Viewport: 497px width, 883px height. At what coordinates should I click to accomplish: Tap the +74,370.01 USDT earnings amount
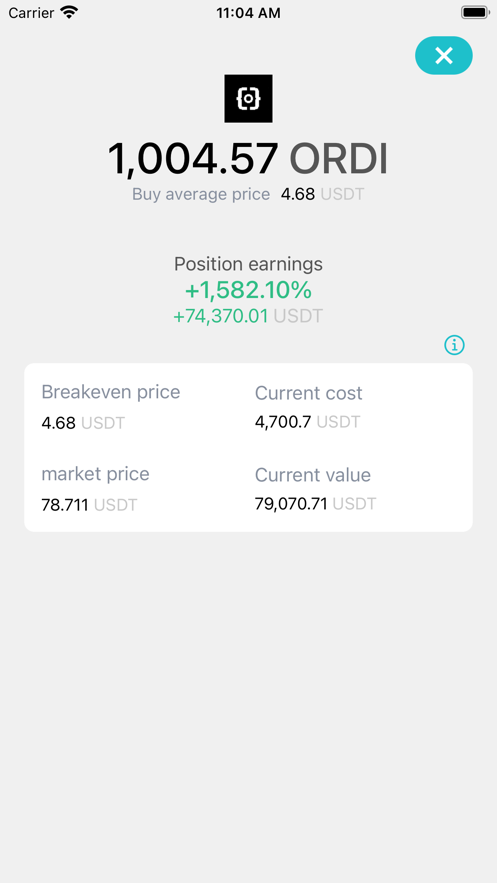248,316
